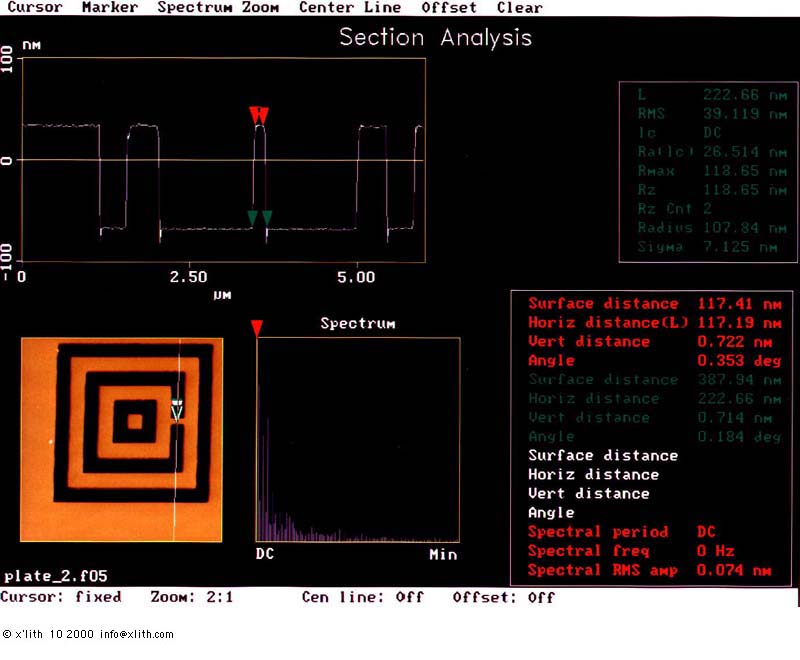Click the green Surface distance 387.94 nm row
The width and height of the screenshot is (800, 660).
point(655,379)
